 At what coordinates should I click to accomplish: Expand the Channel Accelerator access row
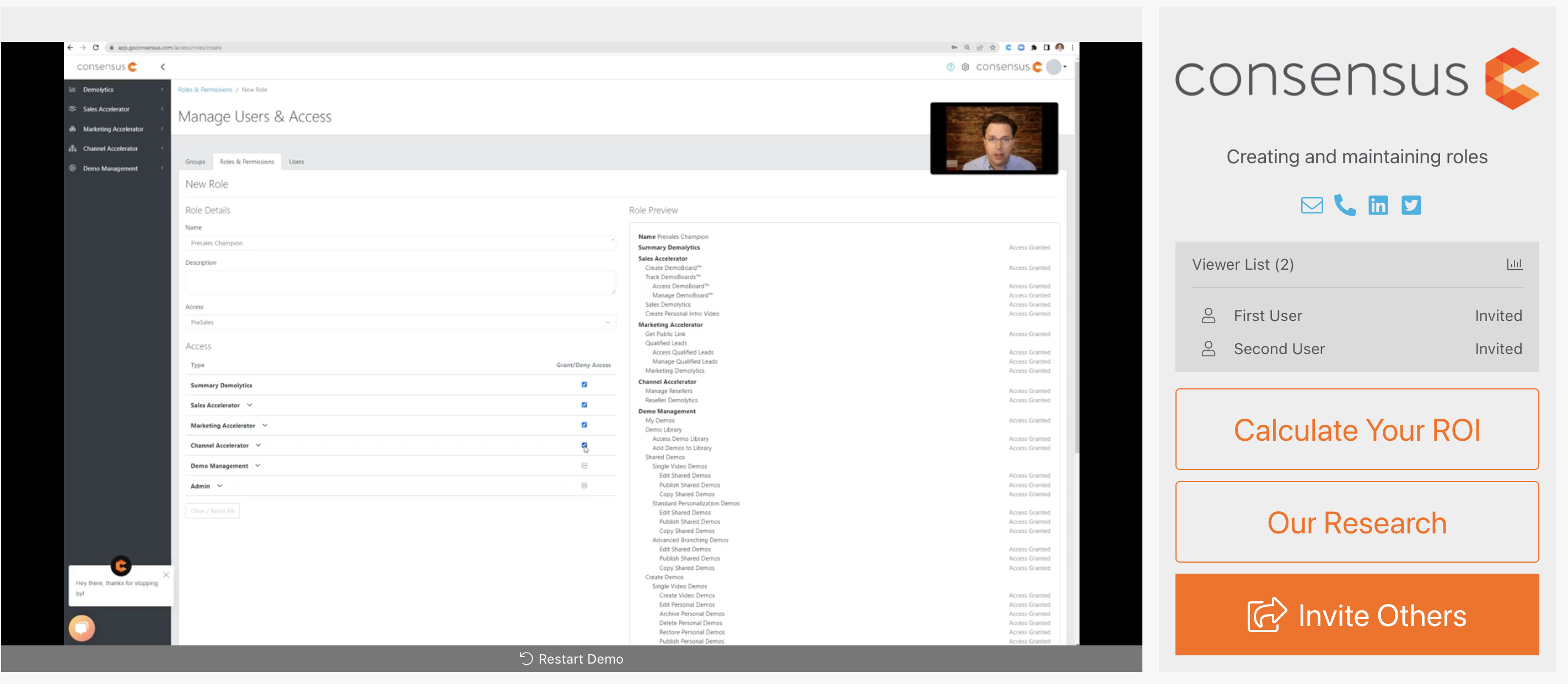click(258, 445)
